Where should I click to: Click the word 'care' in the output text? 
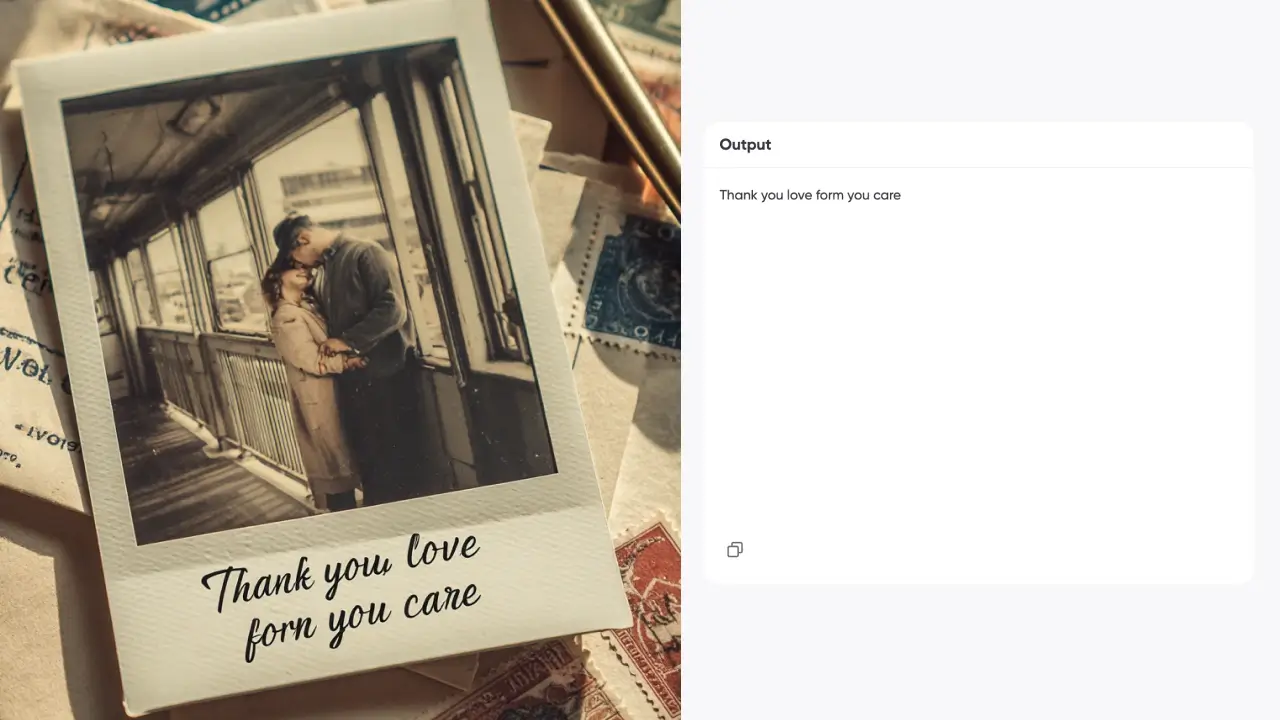(887, 195)
